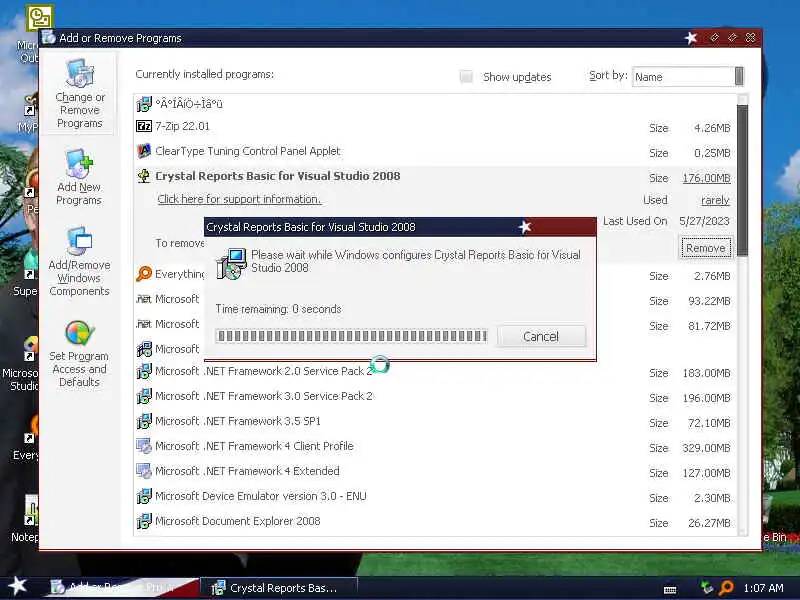Open Add/Remove Windows Components
The image size is (800, 600).
[79, 261]
